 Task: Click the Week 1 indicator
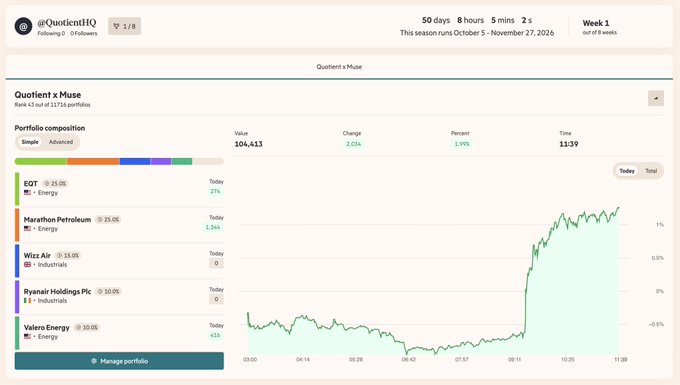click(596, 23)
